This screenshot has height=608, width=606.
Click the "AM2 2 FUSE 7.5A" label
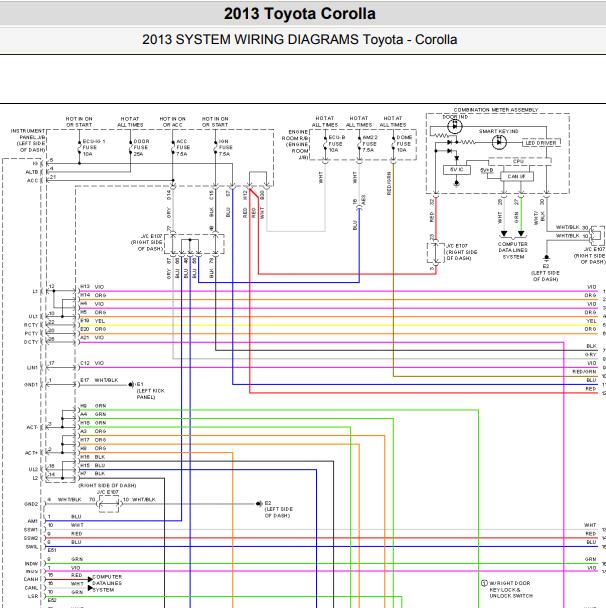pos(370,144)
